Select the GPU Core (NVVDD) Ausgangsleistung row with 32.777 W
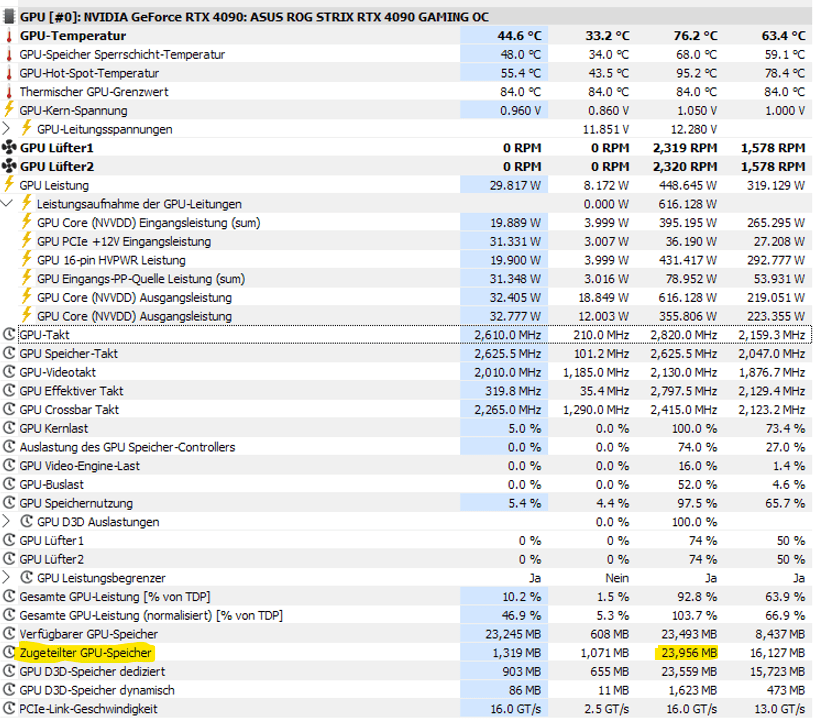 coord(134,316)
